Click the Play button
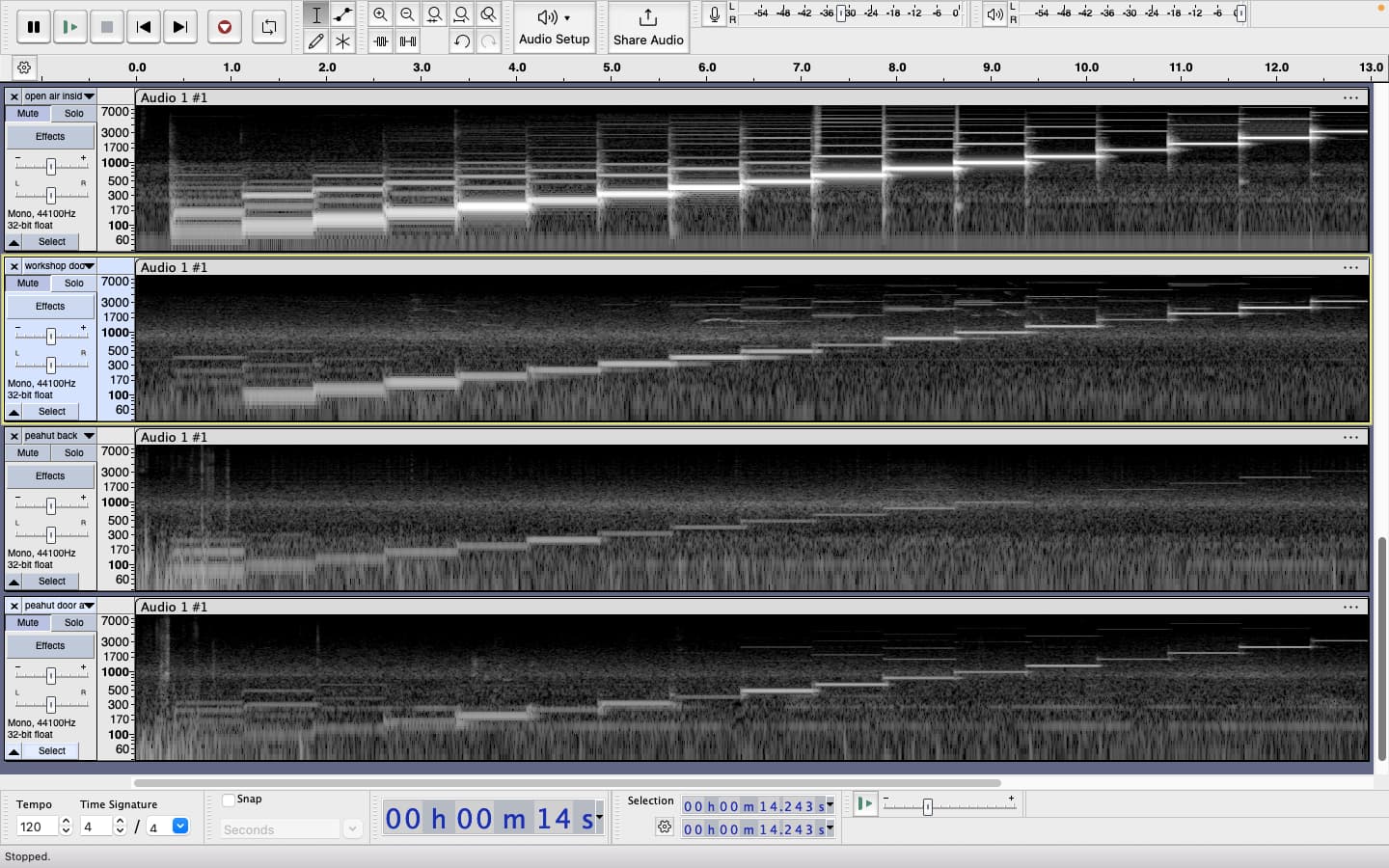The width and height of the screenshot is (1389, 868). (x=70, y=27)
